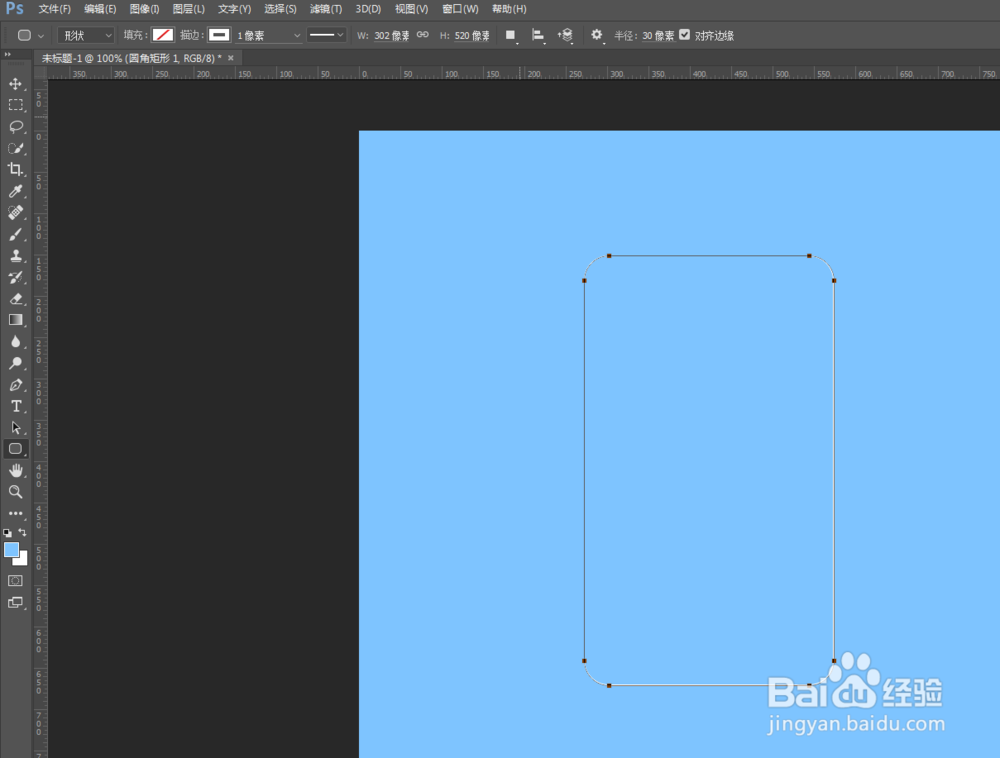
Task: Open the stroke line style dropdown
Action: tap(326, 36)
